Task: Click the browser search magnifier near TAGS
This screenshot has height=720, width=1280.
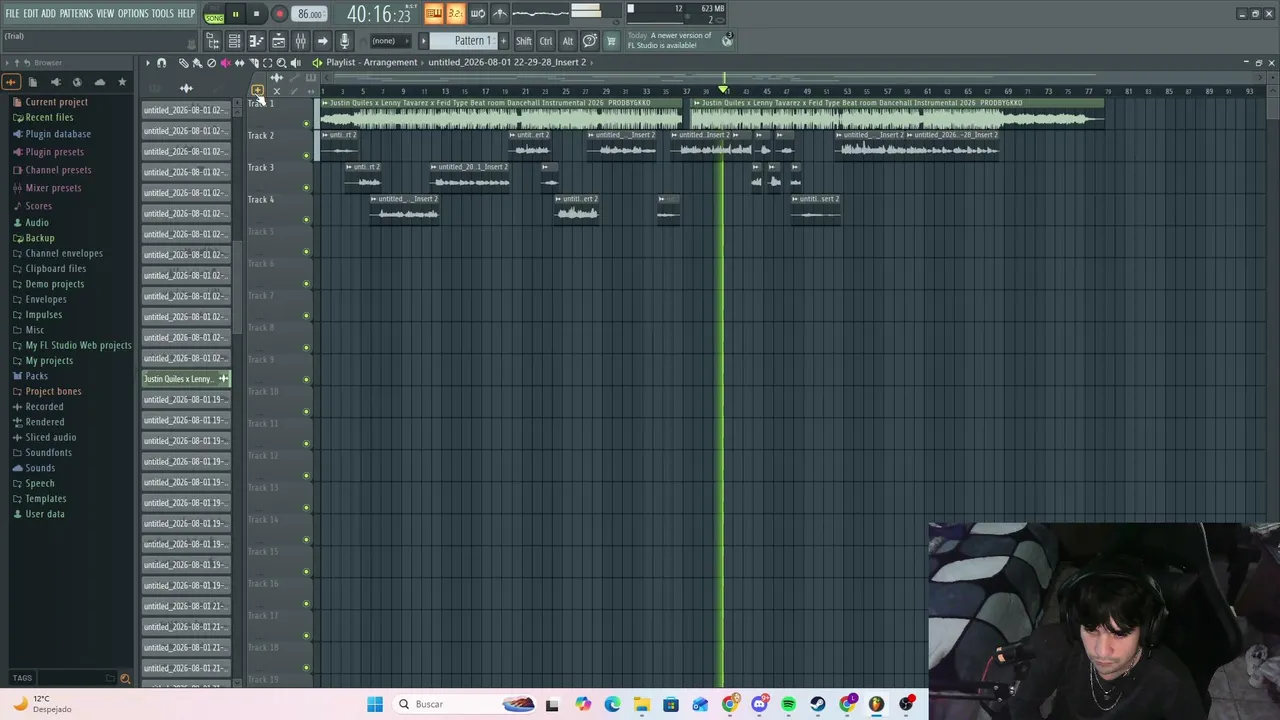Action: (125, 678)
